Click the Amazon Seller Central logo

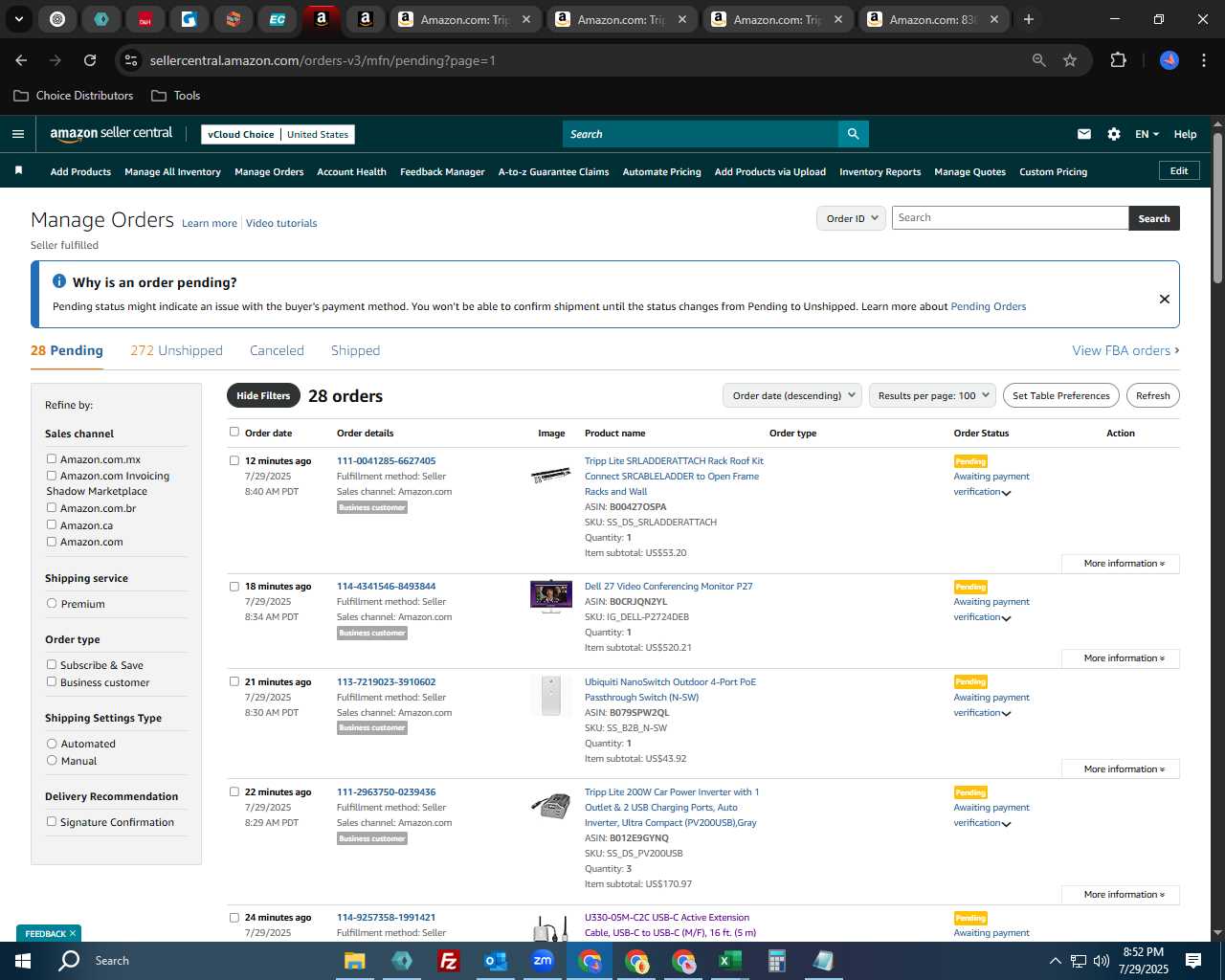coord(111,134)
